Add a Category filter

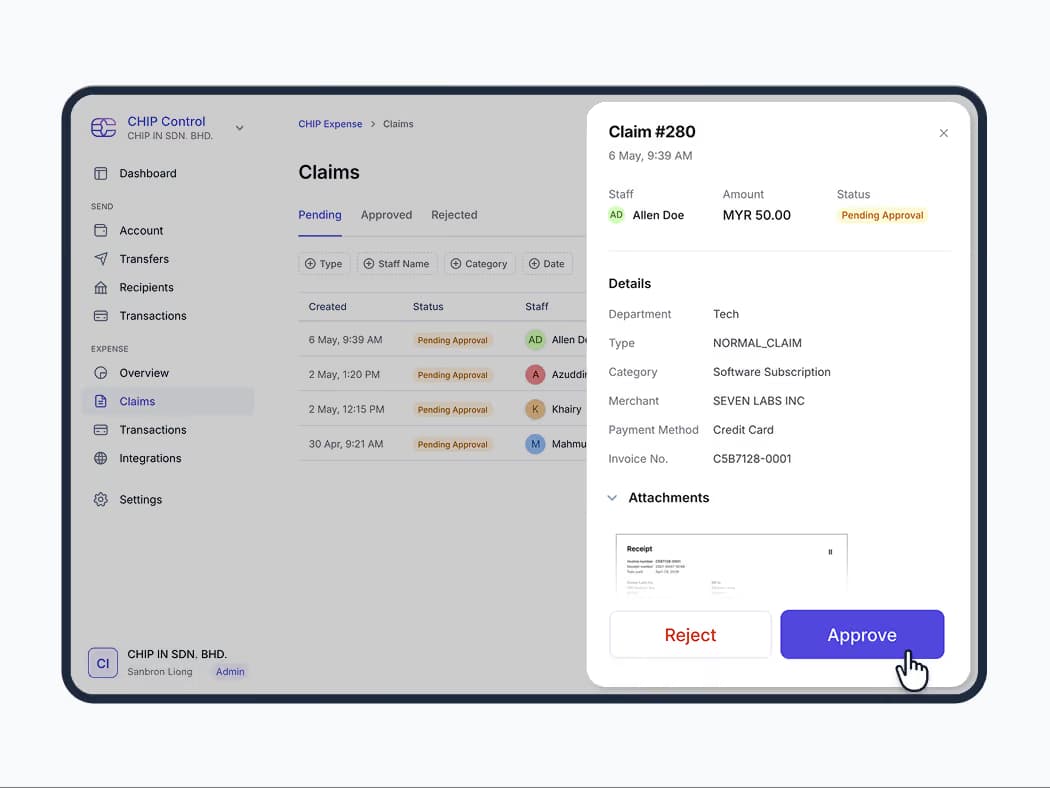tap(479, 264)
